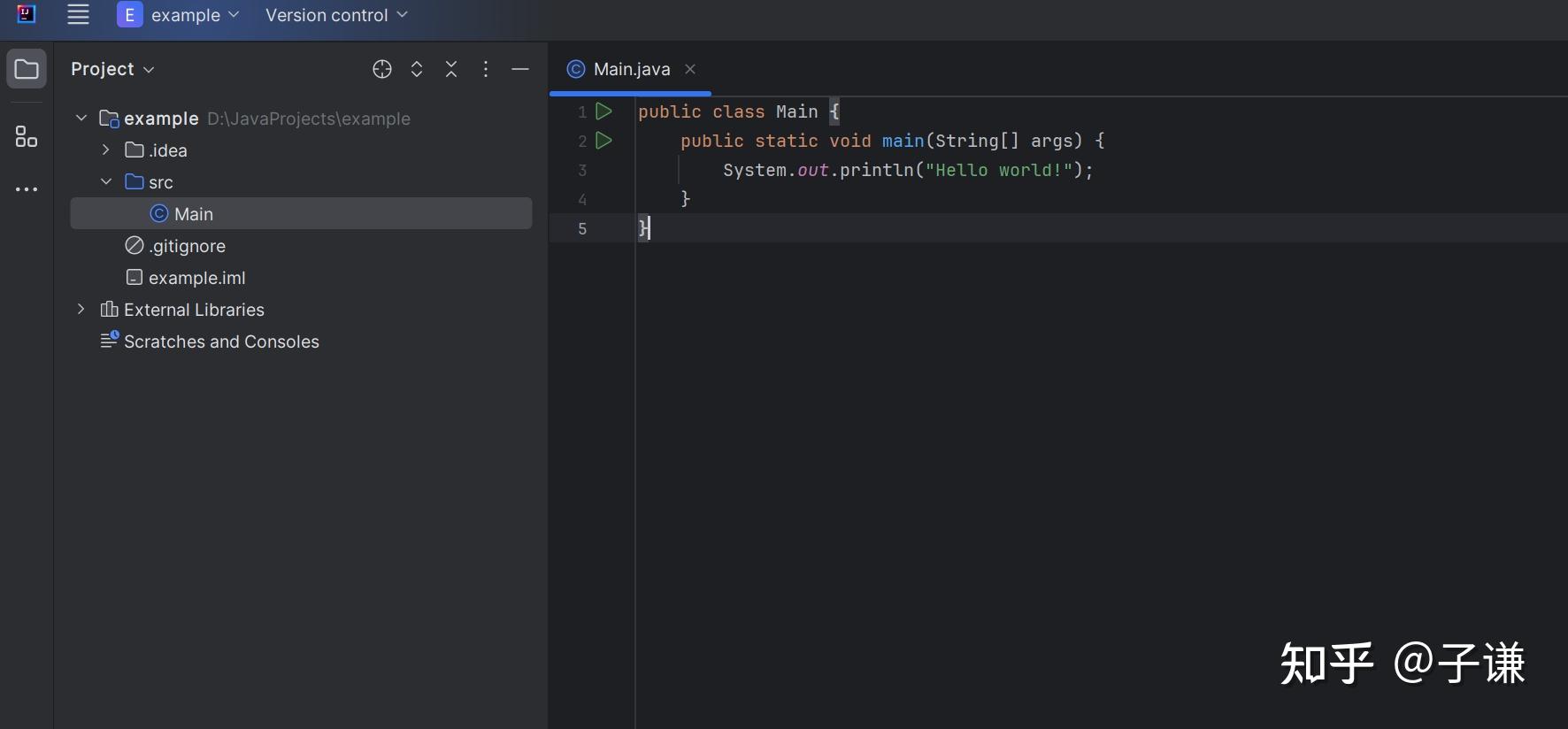The width and height of the screenshot is (1568, 729).
Task: Open the Project view selector dropdown
Action: [112, 69]
